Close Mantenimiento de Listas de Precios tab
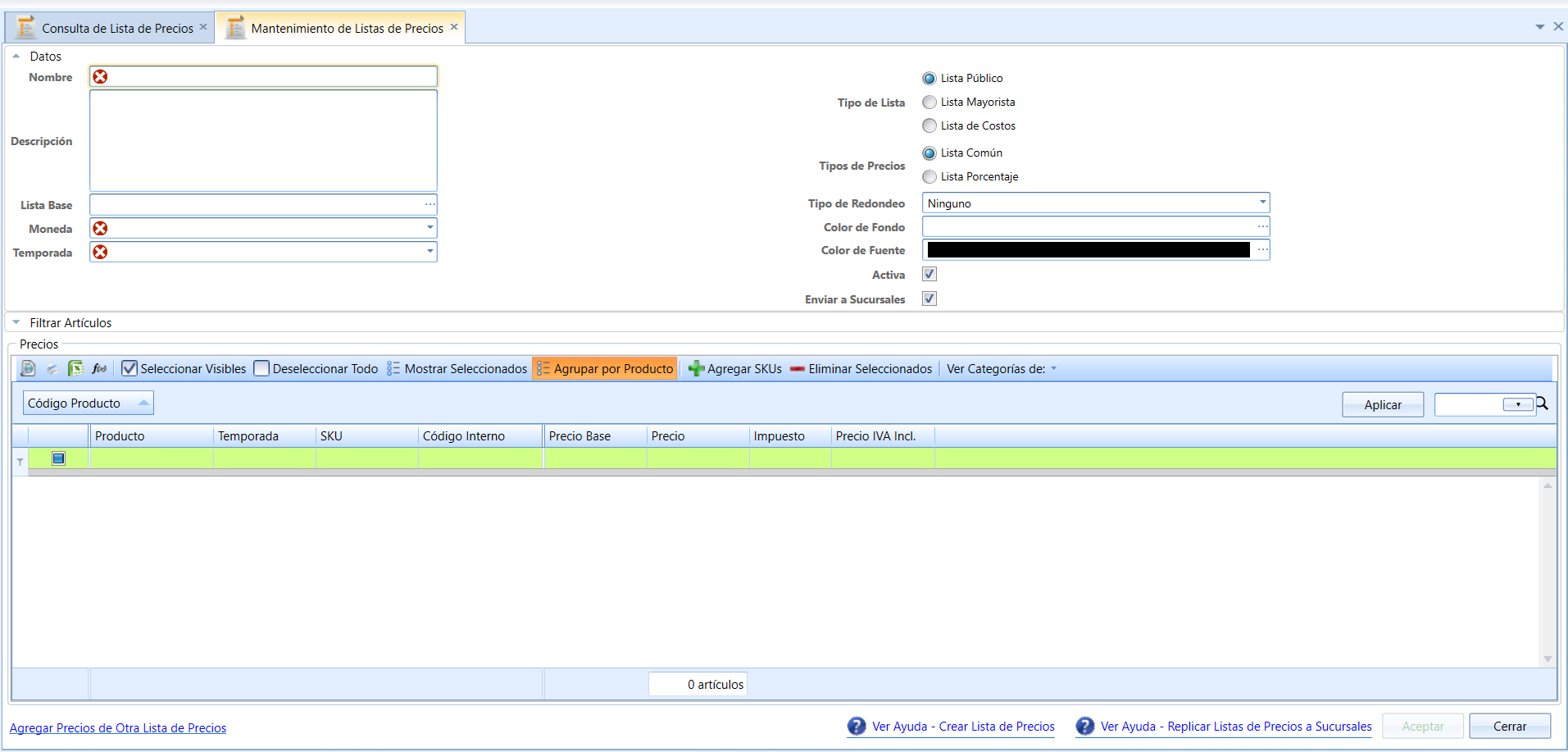The width and height of the screenshot is (1568, 752). [454, 27]
